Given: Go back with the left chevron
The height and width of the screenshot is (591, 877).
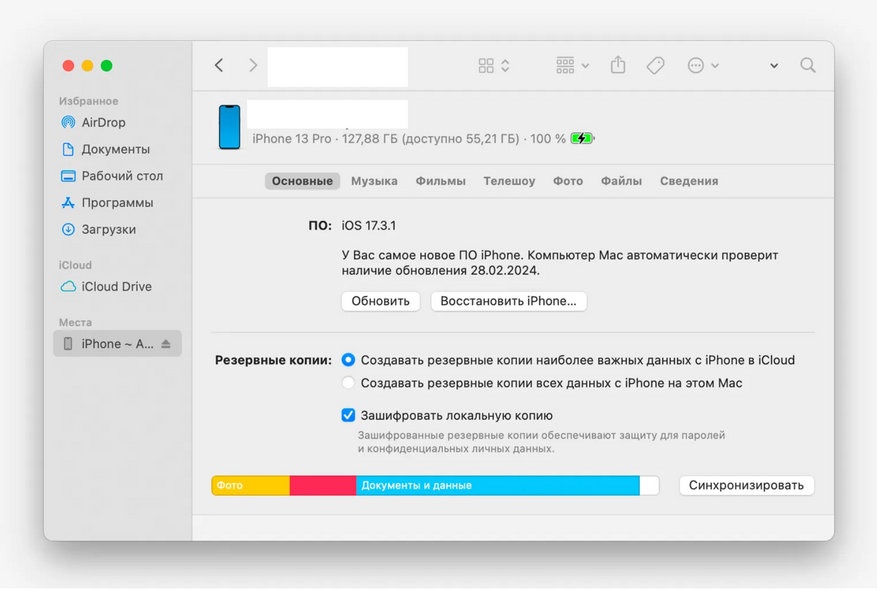Looking at the screenshot, I should (219, 65).
